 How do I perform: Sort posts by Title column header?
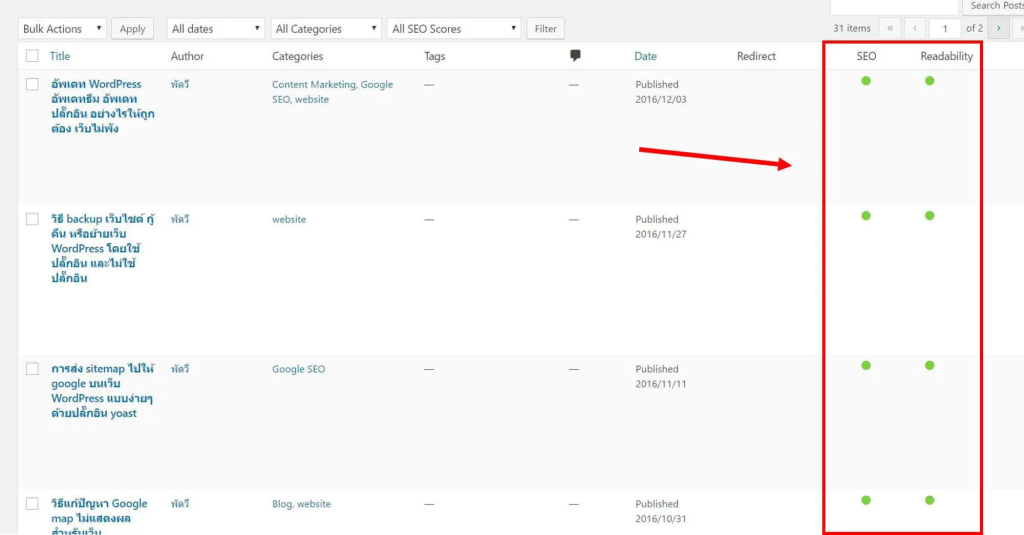point(60,57)
